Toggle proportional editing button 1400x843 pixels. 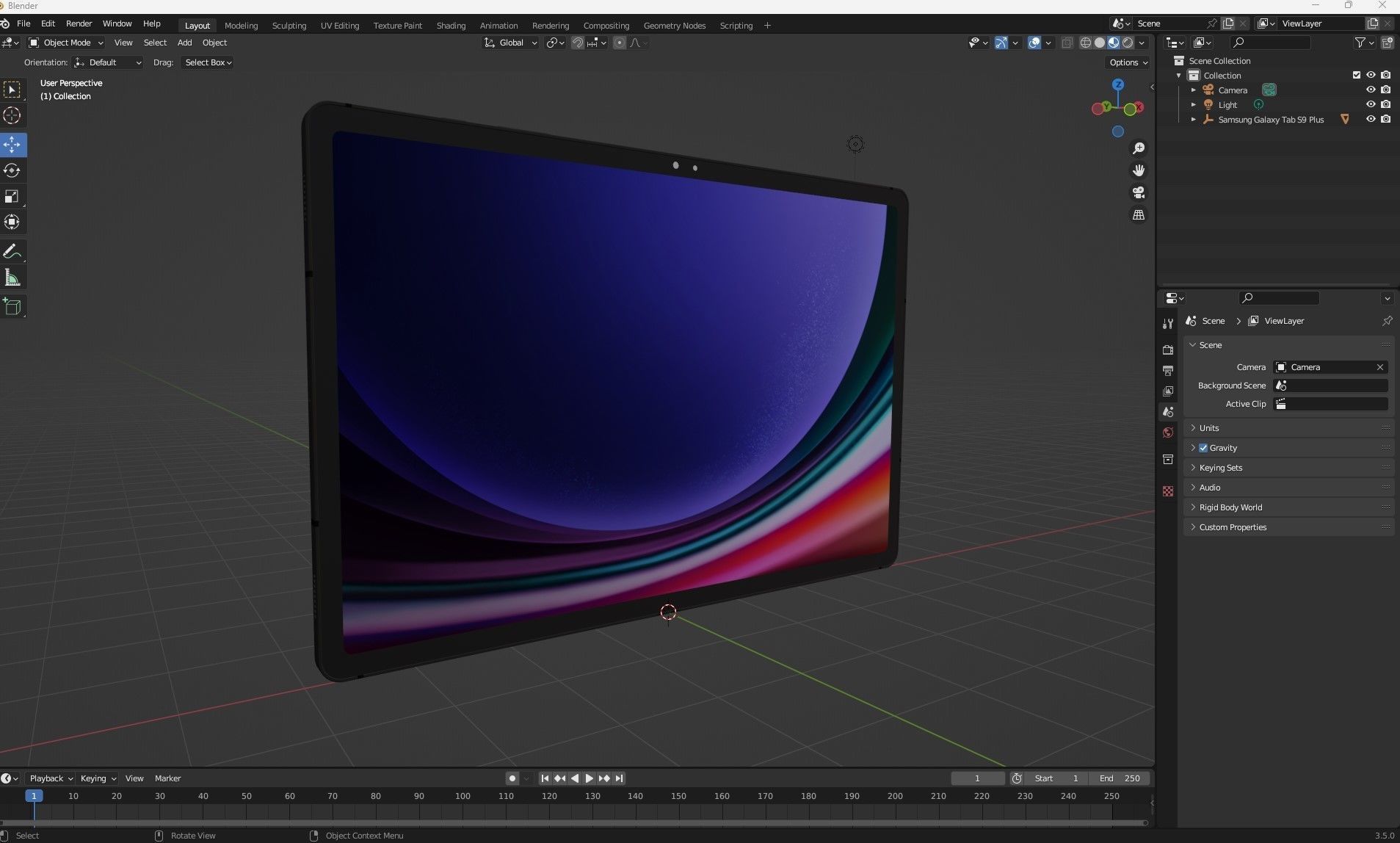pos(620,43)
